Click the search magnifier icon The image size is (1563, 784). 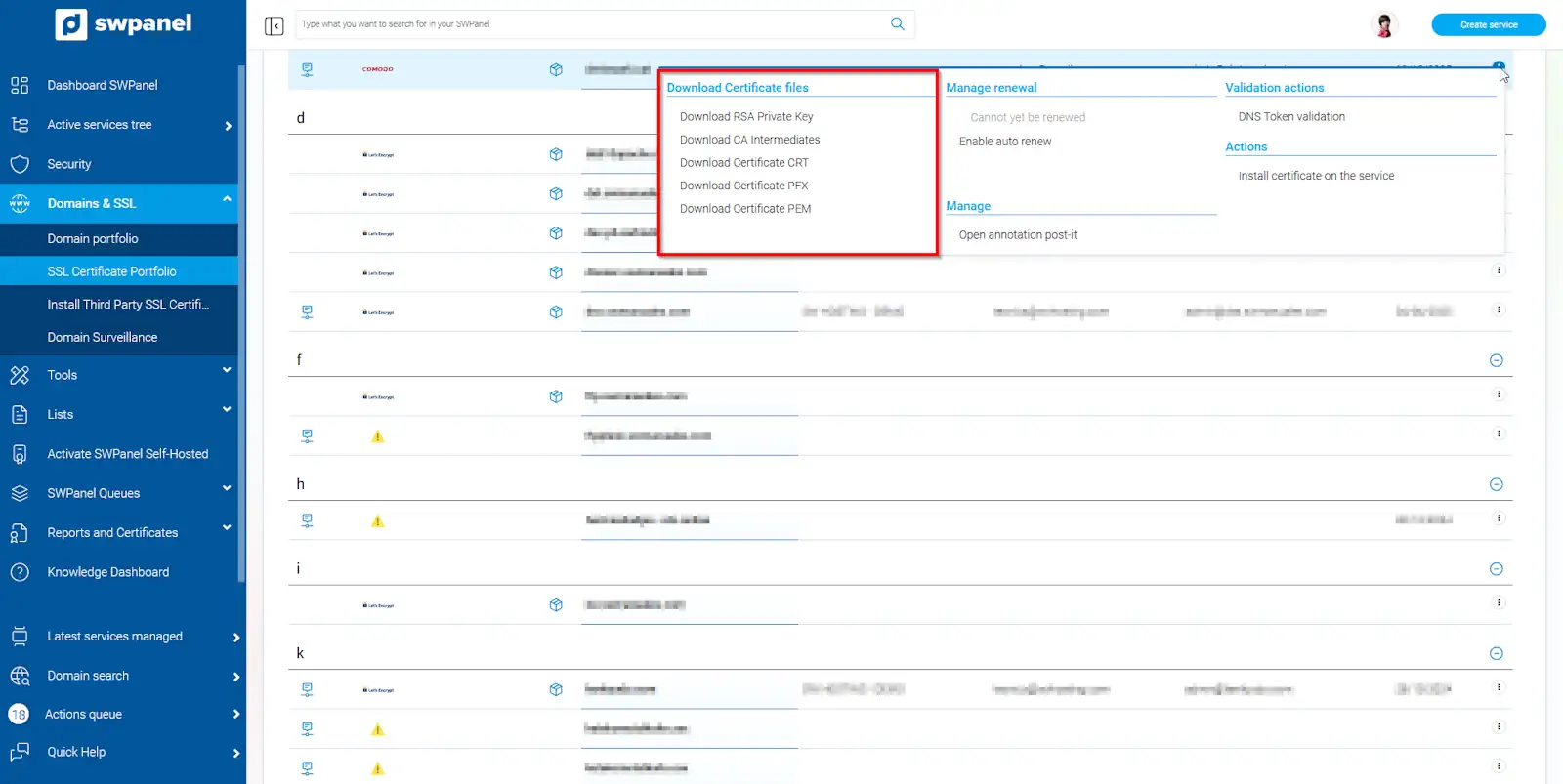click(x=897, y=24)
